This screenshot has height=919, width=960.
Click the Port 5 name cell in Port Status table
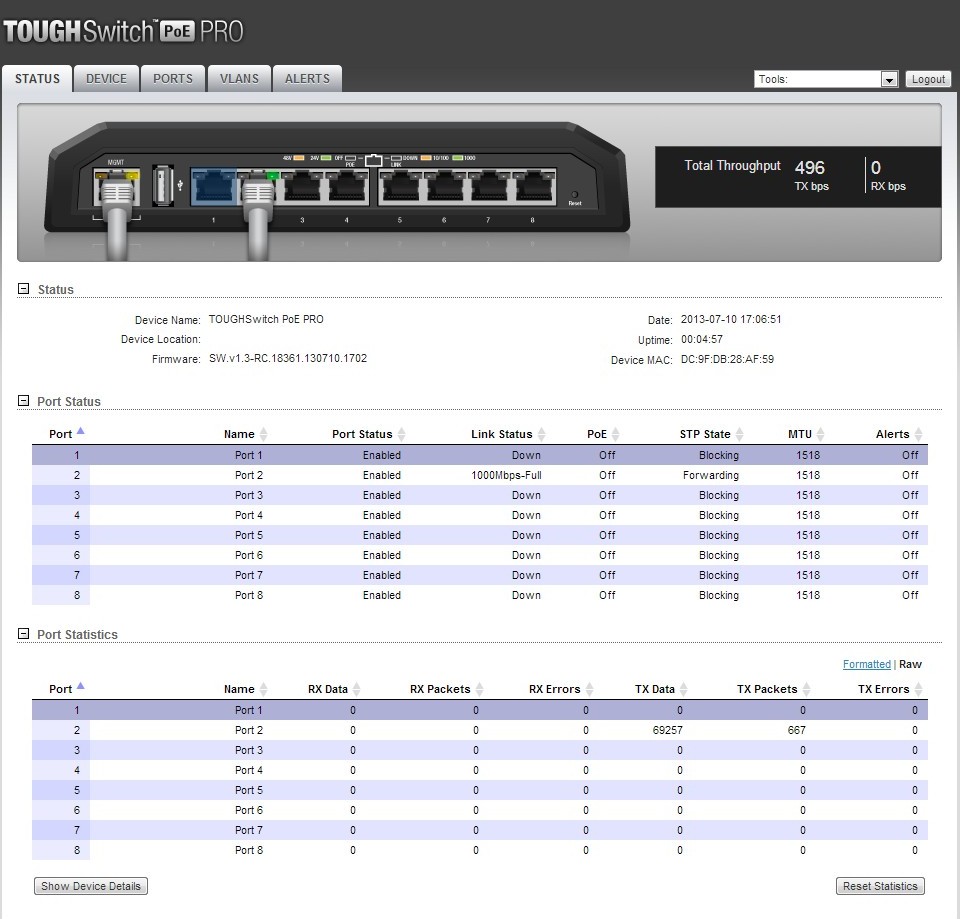[249, 535]
